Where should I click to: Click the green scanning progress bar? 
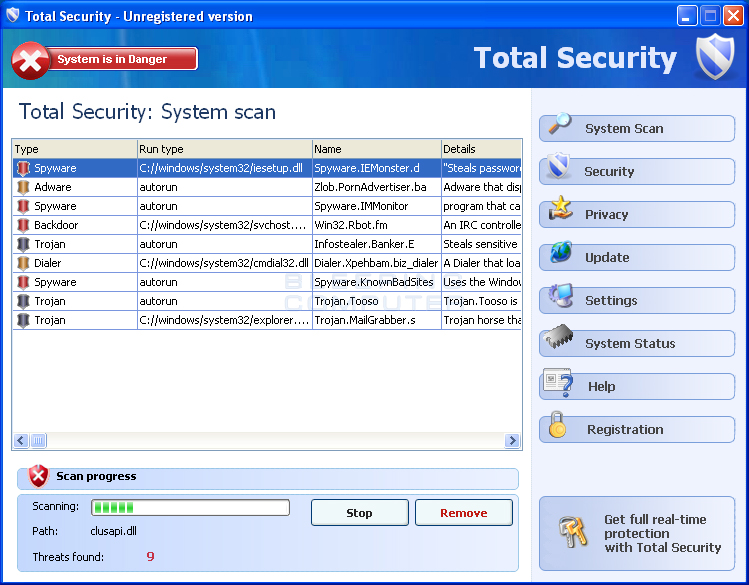190,507
